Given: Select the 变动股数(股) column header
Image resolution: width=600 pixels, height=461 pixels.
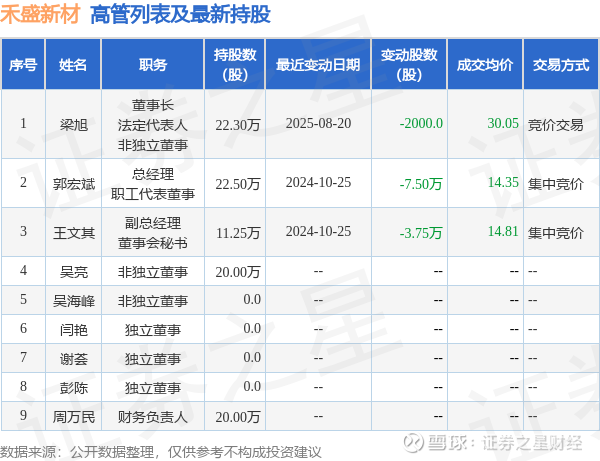Looking at the screenshot, I should point(409,65).
